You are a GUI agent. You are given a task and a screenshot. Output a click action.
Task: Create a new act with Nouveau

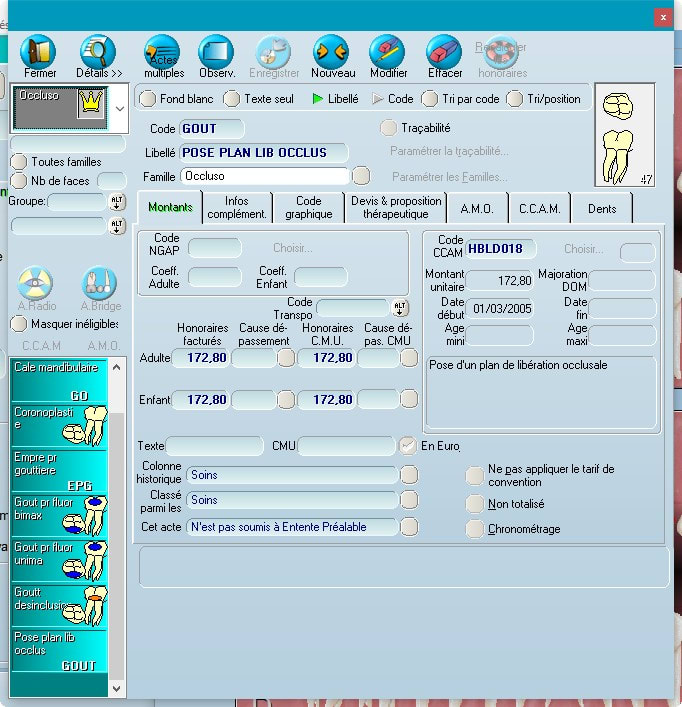tap(332, 52)
